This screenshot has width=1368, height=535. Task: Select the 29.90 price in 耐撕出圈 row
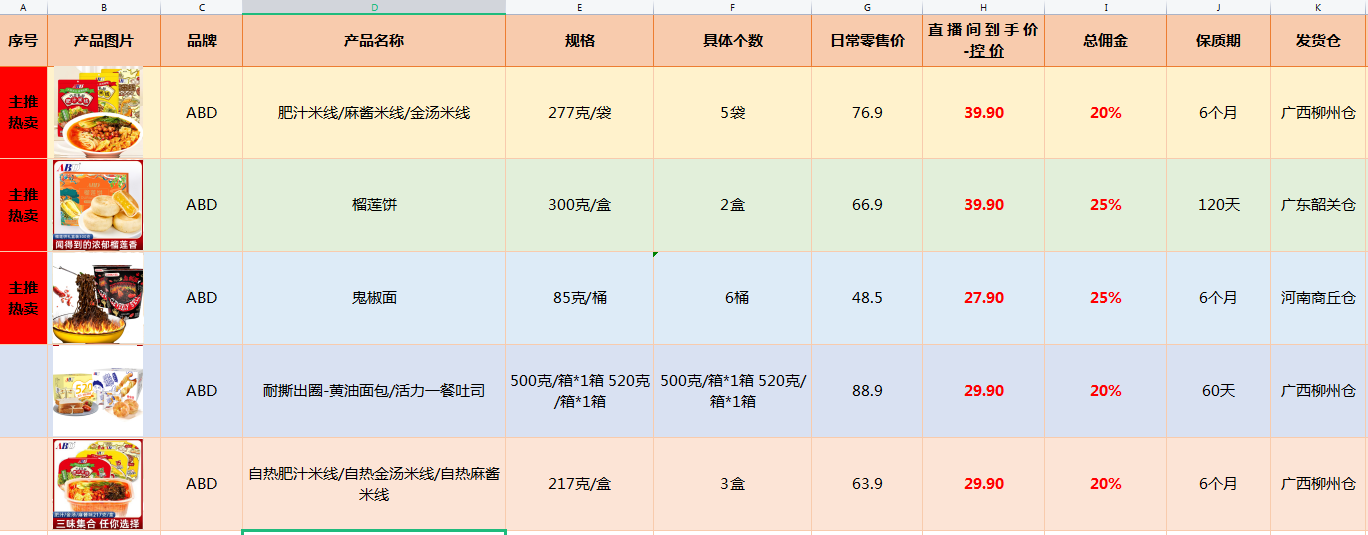point(984,391)
